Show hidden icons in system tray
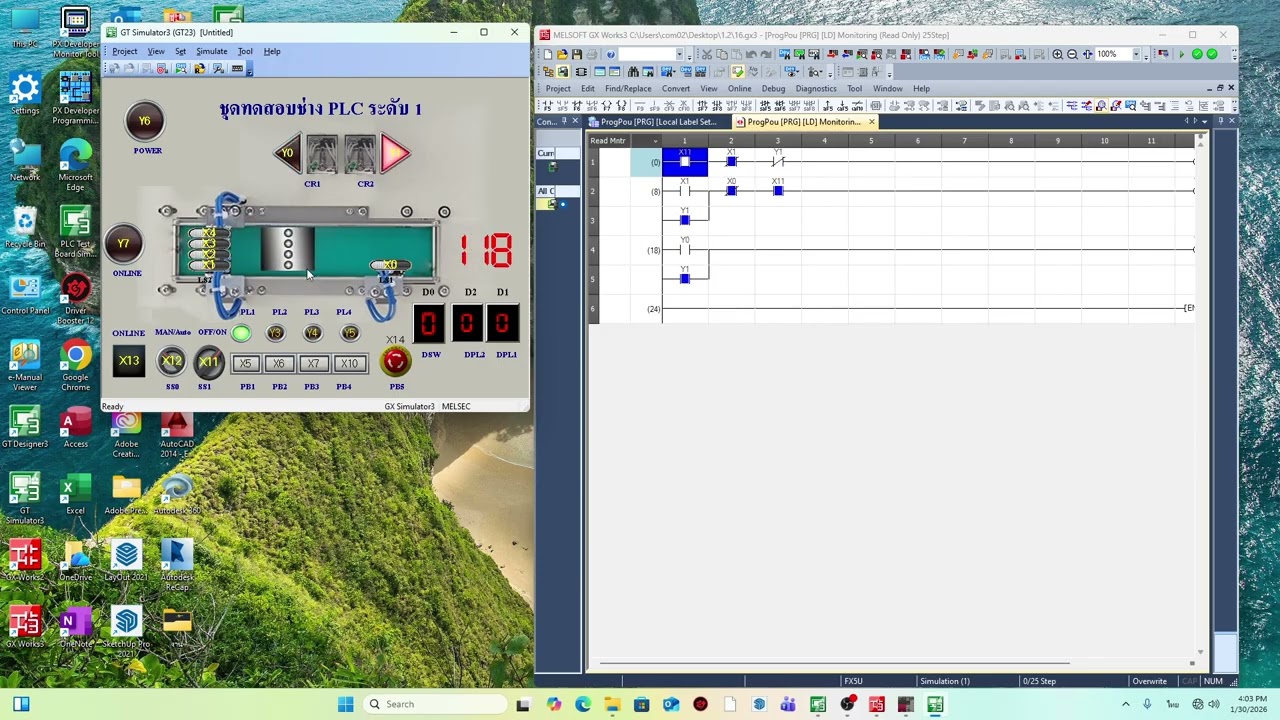 [1125, 704]
